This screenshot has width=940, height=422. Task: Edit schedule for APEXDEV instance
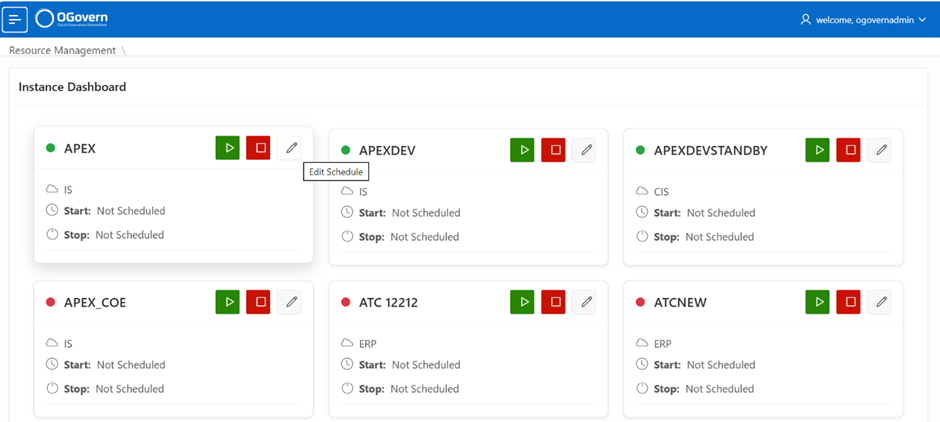pos(586,150)
